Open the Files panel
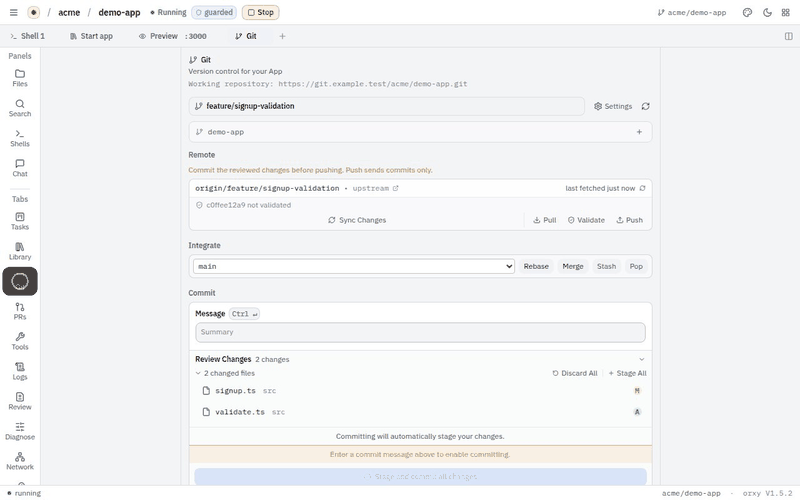Screen dimensions: 800x500 pyautogui.click(x=20, y=78)
